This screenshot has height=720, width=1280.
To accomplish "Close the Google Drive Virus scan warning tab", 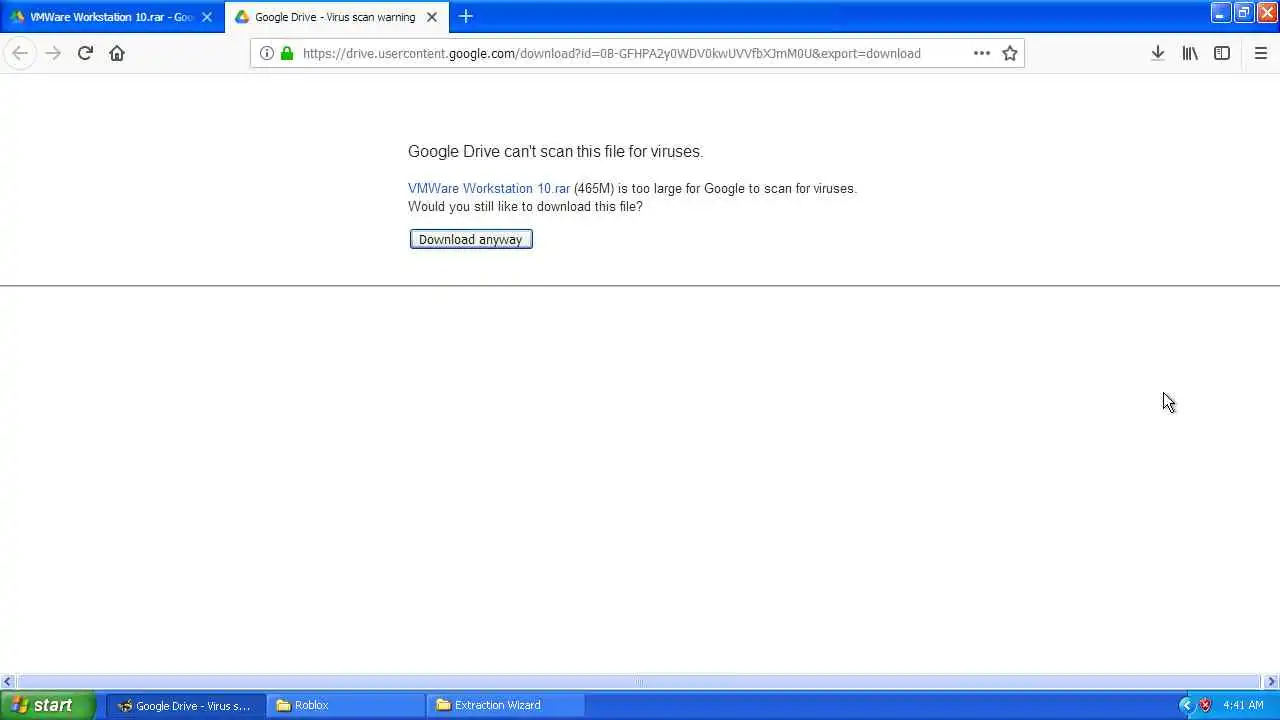I will click(432, 17).
